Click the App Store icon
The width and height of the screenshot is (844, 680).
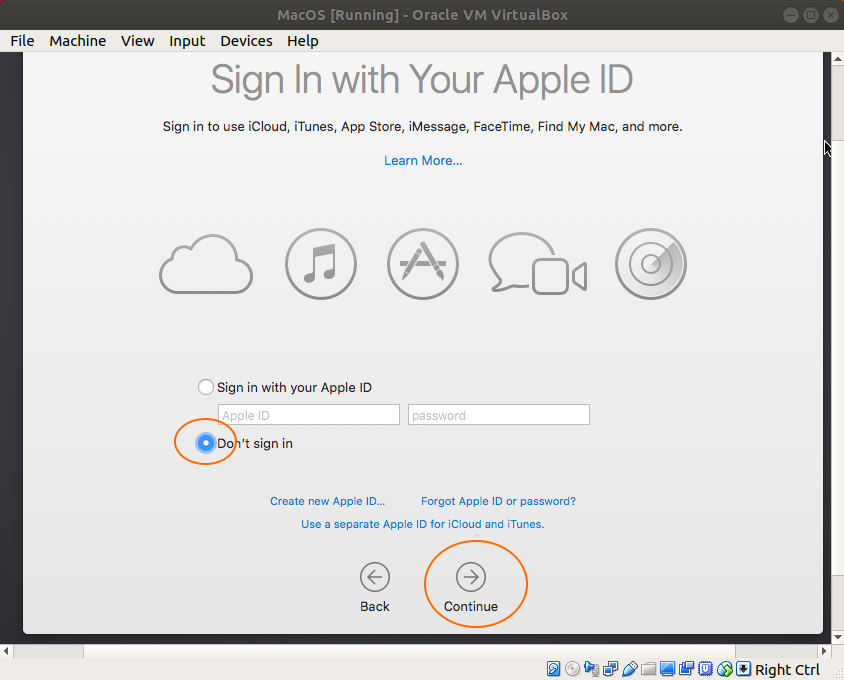pyautogui.click(x=423, y=264)
